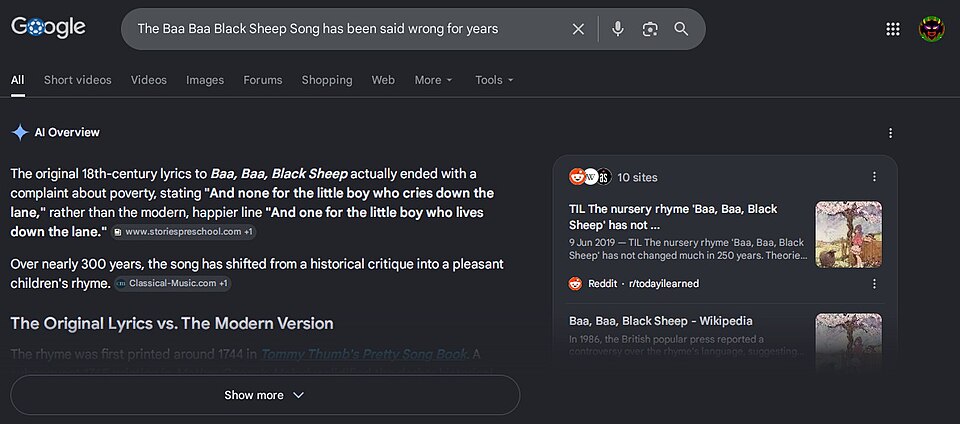Open AI Overview three-dot options menu

pos(890,133)
